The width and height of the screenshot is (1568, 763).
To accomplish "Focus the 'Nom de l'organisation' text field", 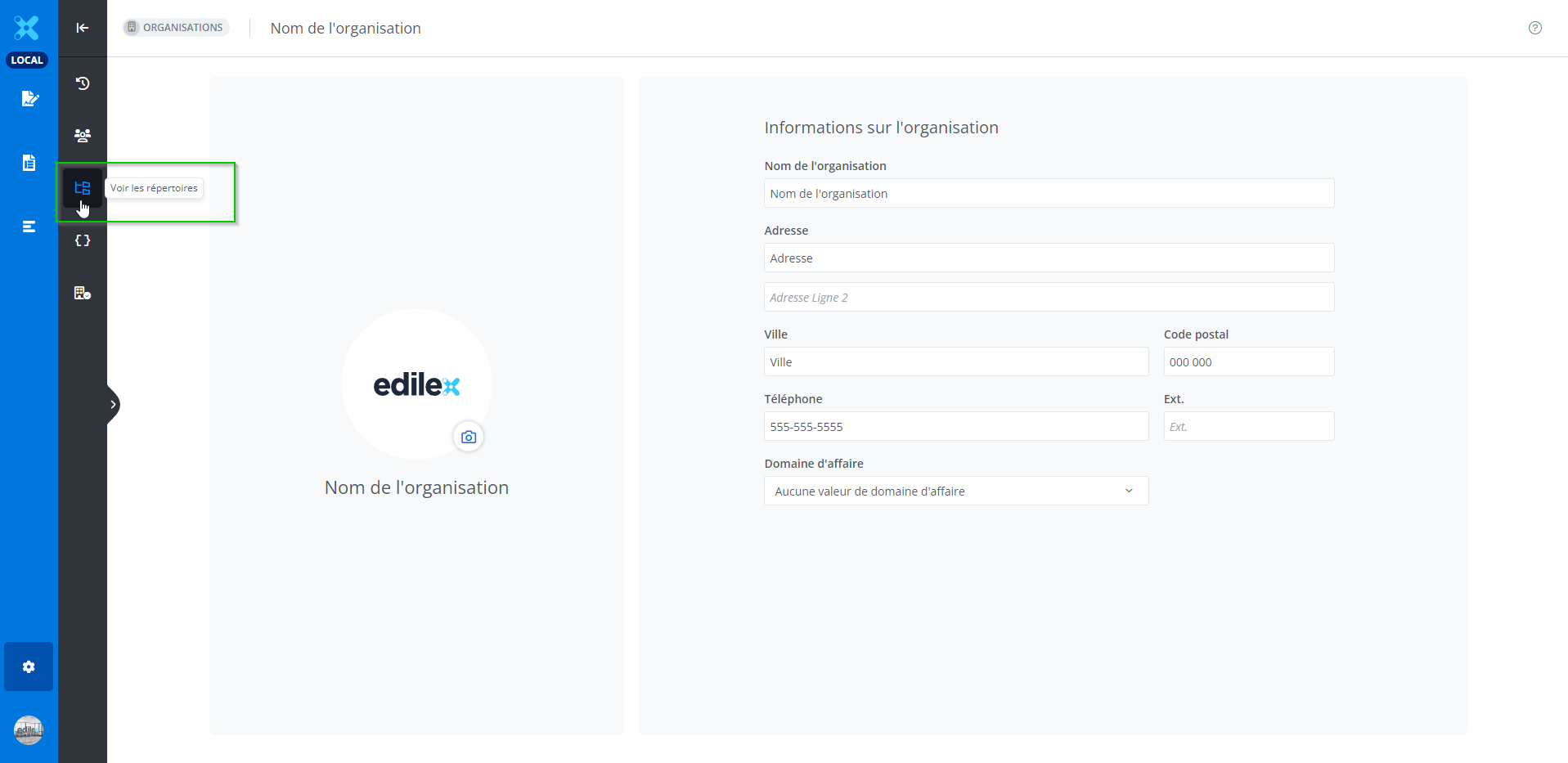I will point(1049,194).
